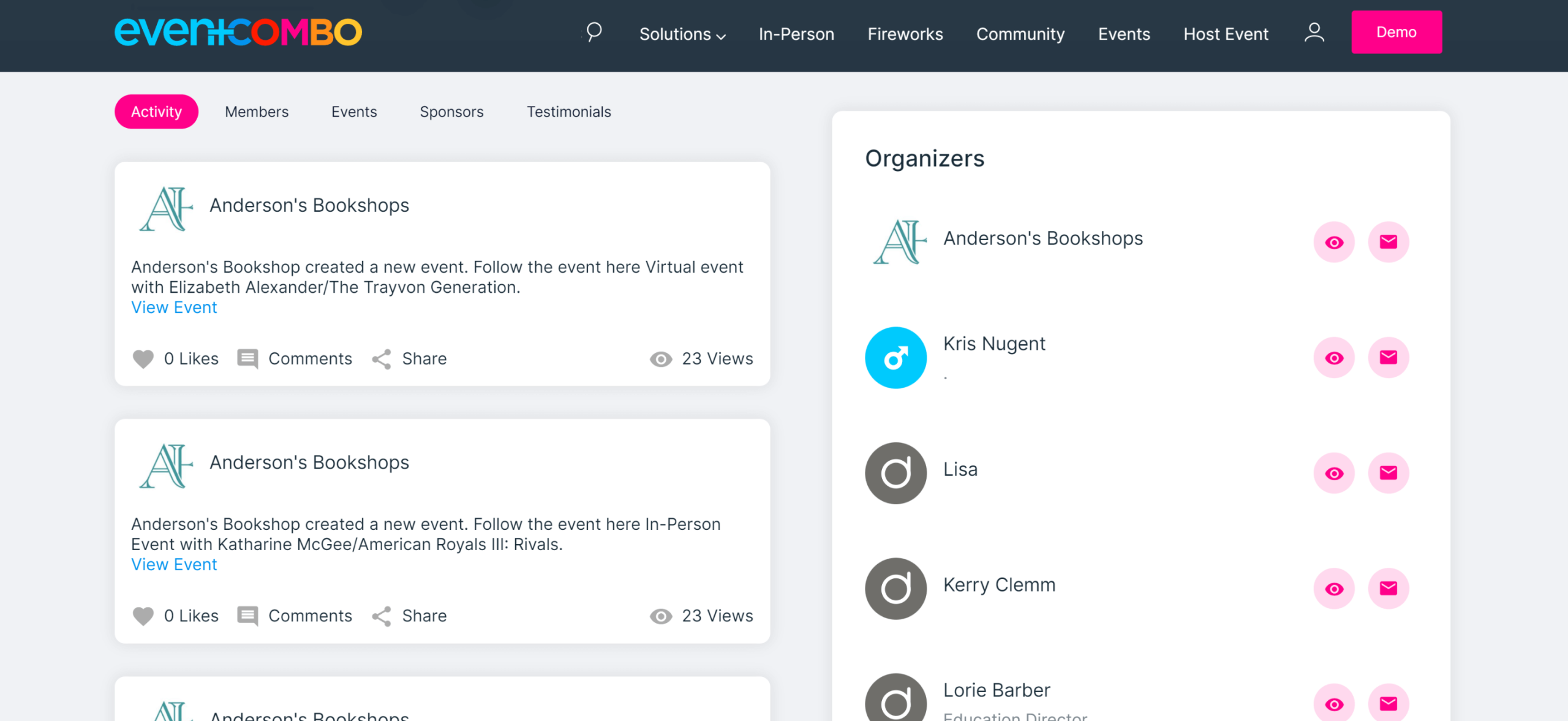Click the Eventcombo logo
This screenshot has width=1568, height=721.
coord(238,32)
